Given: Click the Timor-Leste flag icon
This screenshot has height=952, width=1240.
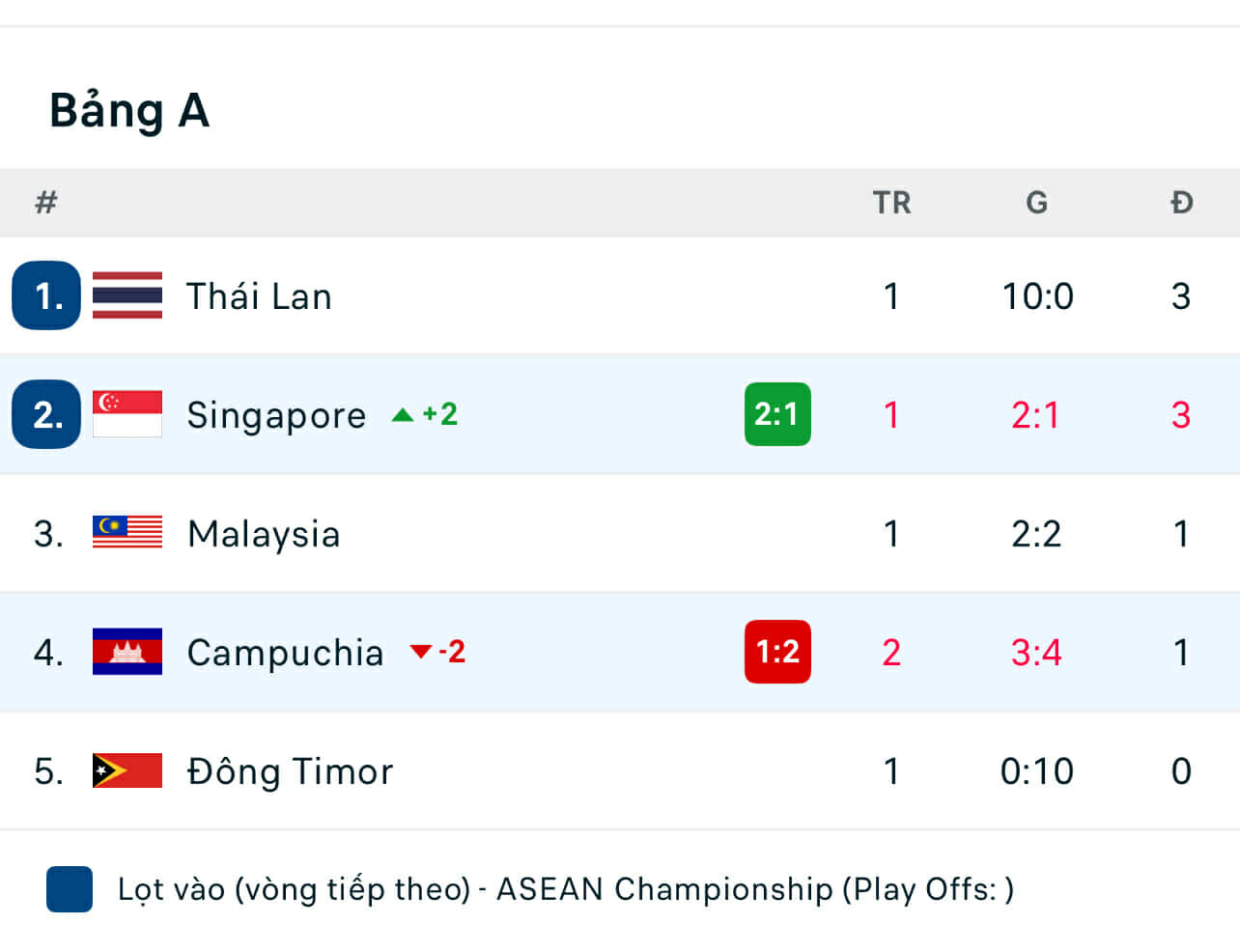Looking at the screenshot, I should tap(127, 770).
